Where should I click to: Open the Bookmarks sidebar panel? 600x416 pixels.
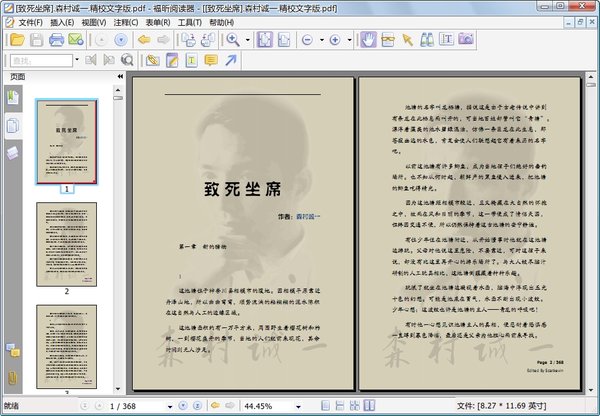tap(13, 97)
